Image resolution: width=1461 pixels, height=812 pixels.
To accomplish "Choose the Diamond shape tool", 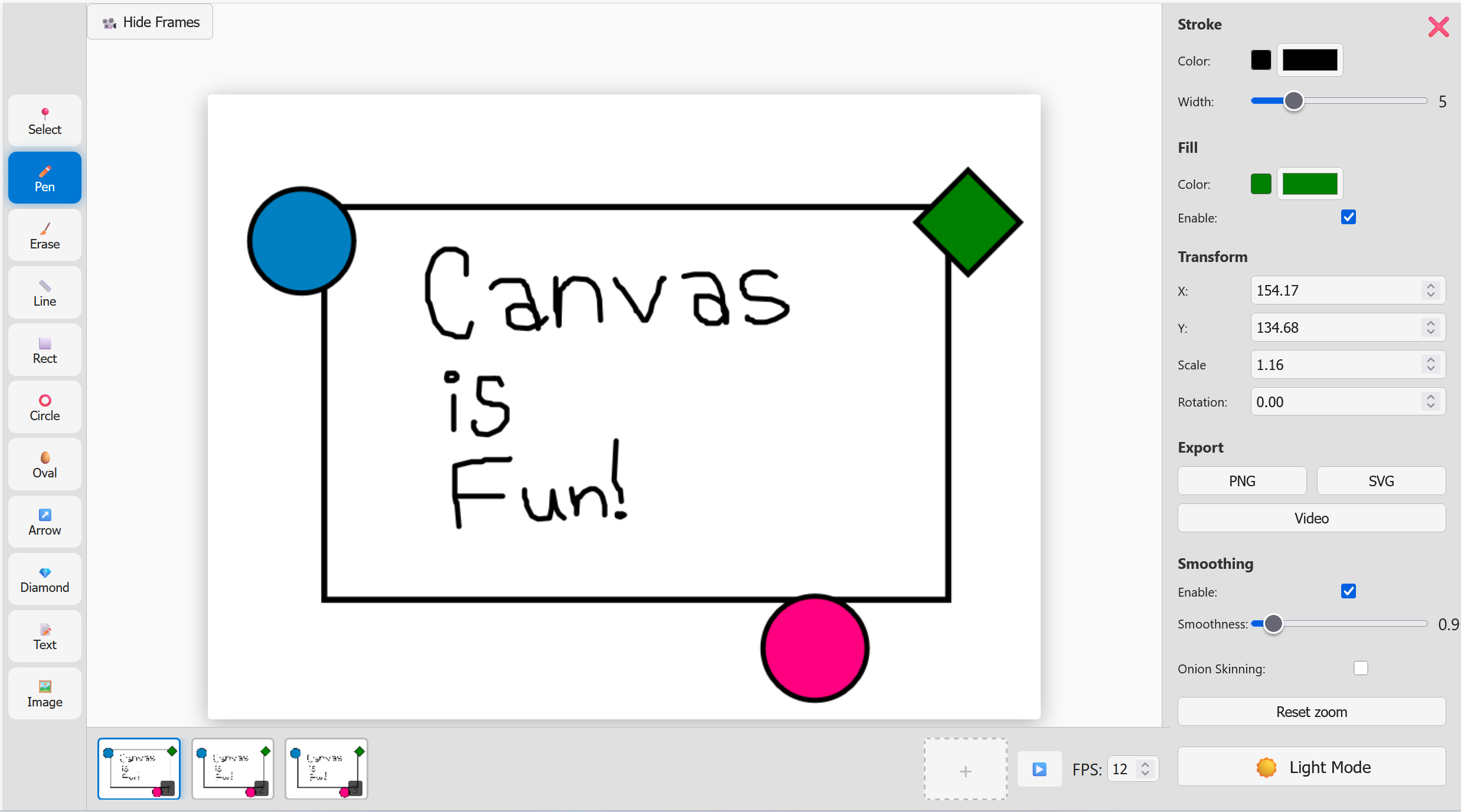I will coord(44,578).
